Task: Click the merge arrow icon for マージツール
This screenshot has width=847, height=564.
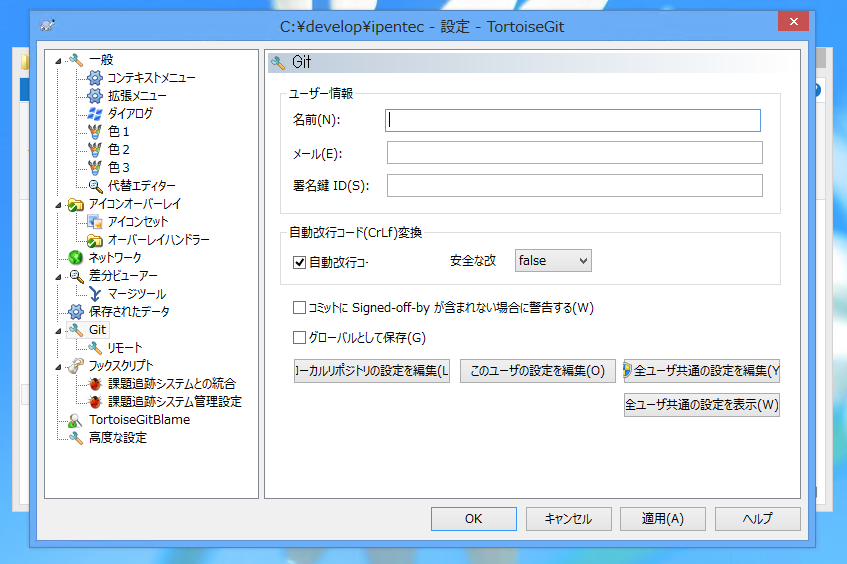Action: [x=95, y=294]
